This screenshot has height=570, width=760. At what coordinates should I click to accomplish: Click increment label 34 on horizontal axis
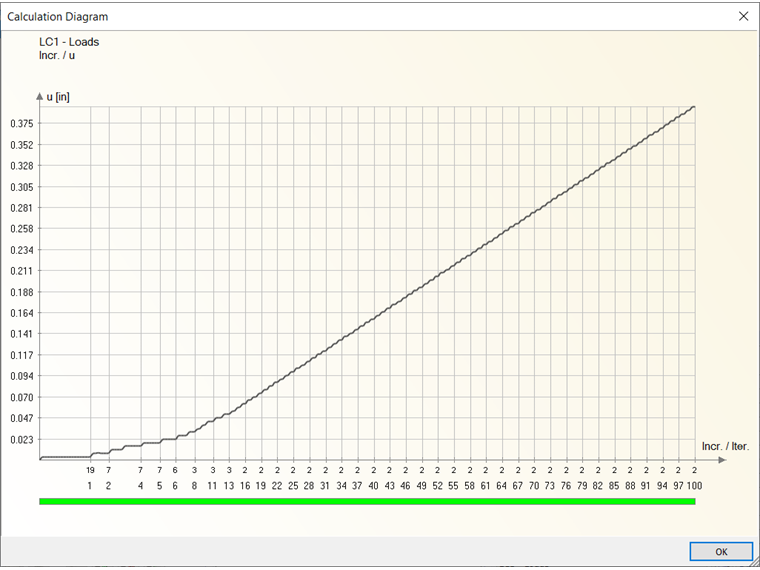[342, 486]
